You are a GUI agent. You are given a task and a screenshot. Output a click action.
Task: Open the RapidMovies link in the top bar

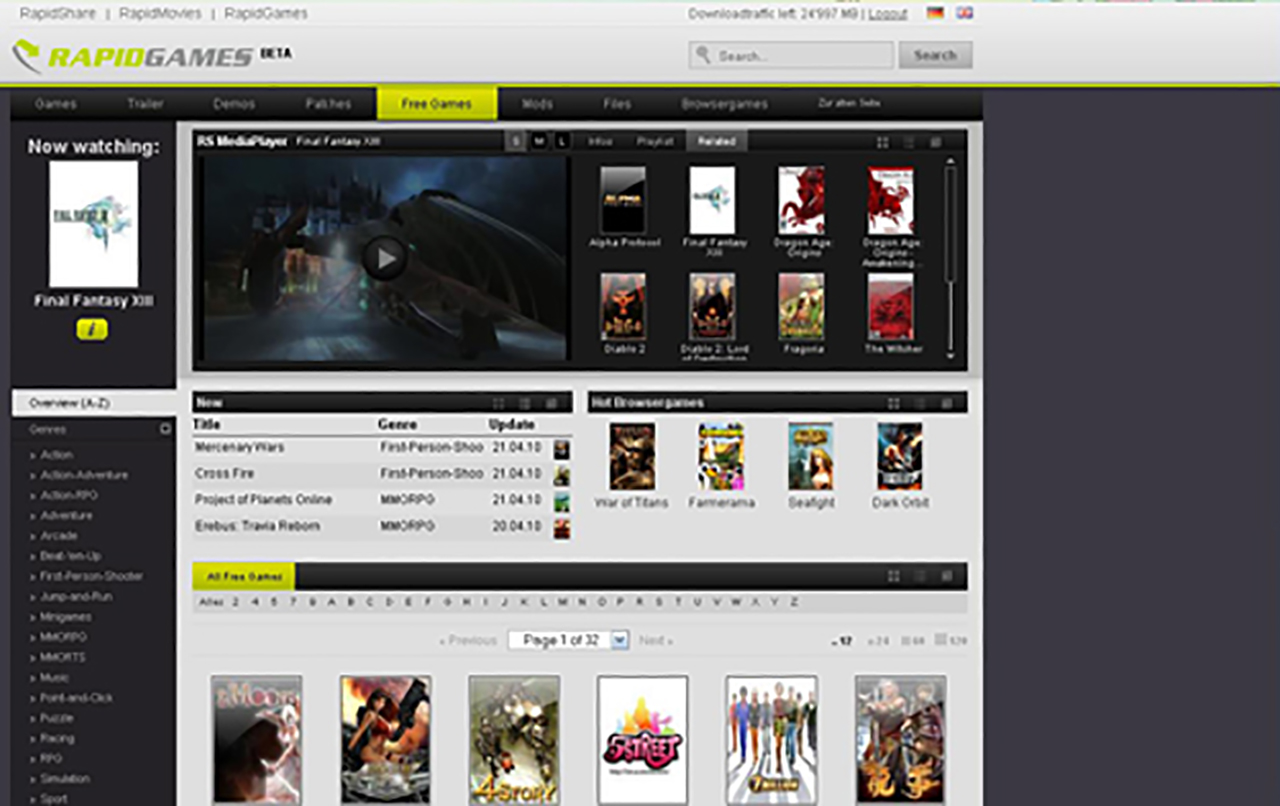coord(160,14)
